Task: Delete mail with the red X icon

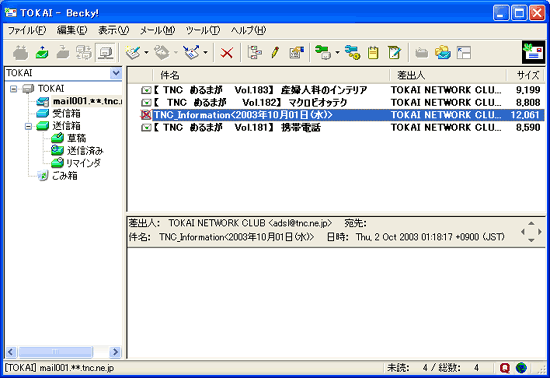Action: click(227, 53)
